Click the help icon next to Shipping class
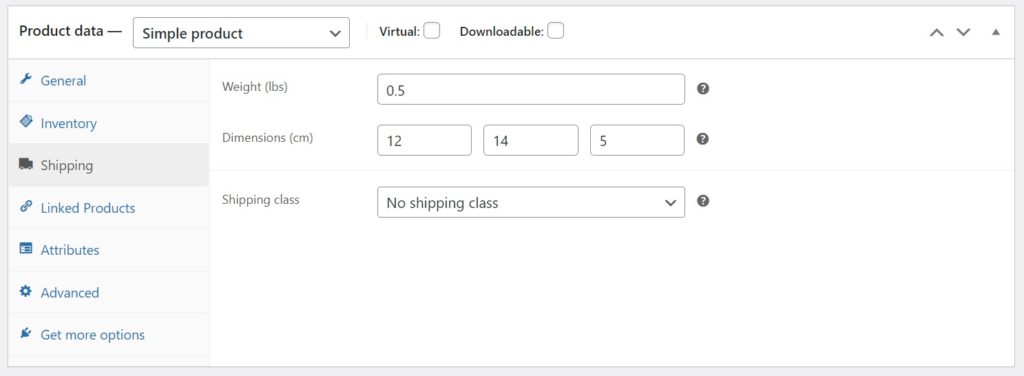 [x=703, y=201]
